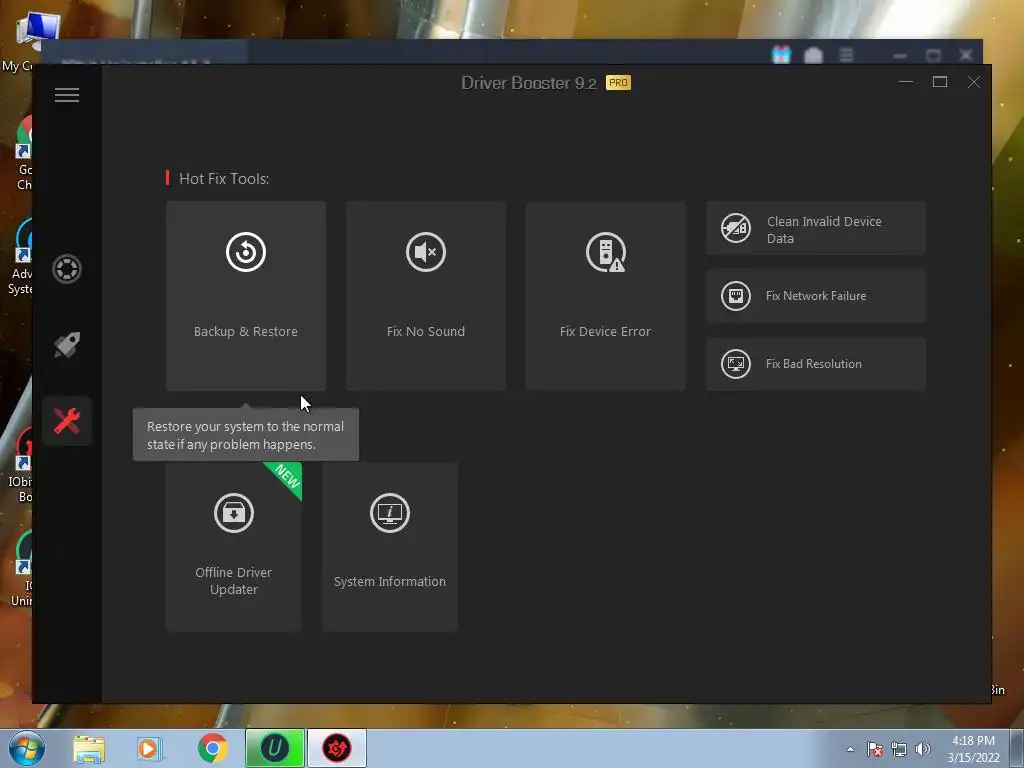Click the muted speaker icon
This screenshot has height=768, width=1024.
point(426,252)
